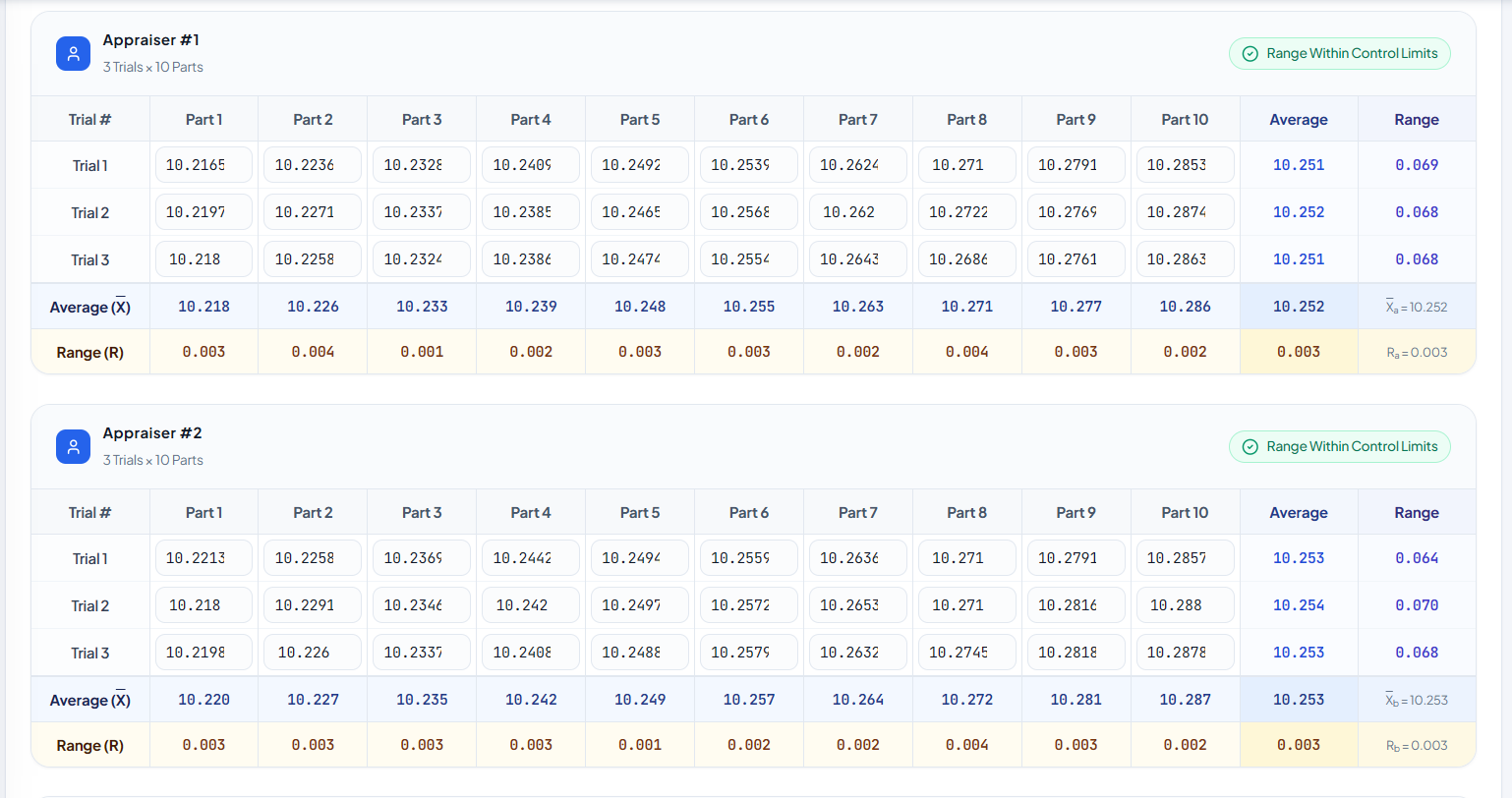Select Appraiser #2's '3 Trials × 10 Parts' subtitle
Image resolution: width=1512 pixels, height=798 pixels.
point(153,460)
